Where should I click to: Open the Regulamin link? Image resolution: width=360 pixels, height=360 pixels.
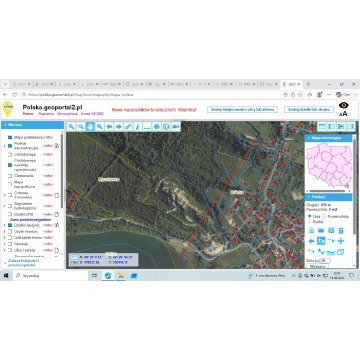point(45,113)
